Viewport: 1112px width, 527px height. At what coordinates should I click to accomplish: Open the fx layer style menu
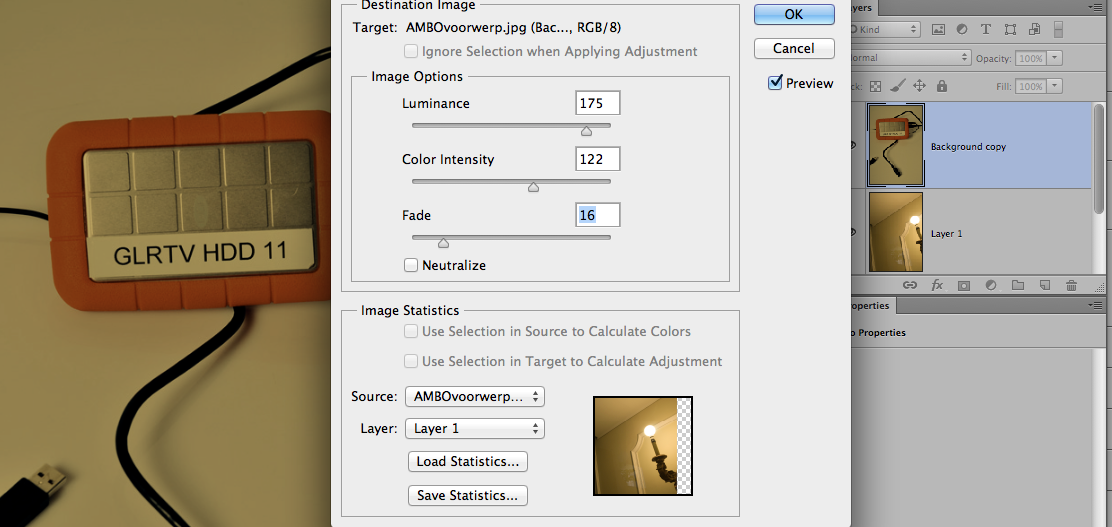point(937,285)
